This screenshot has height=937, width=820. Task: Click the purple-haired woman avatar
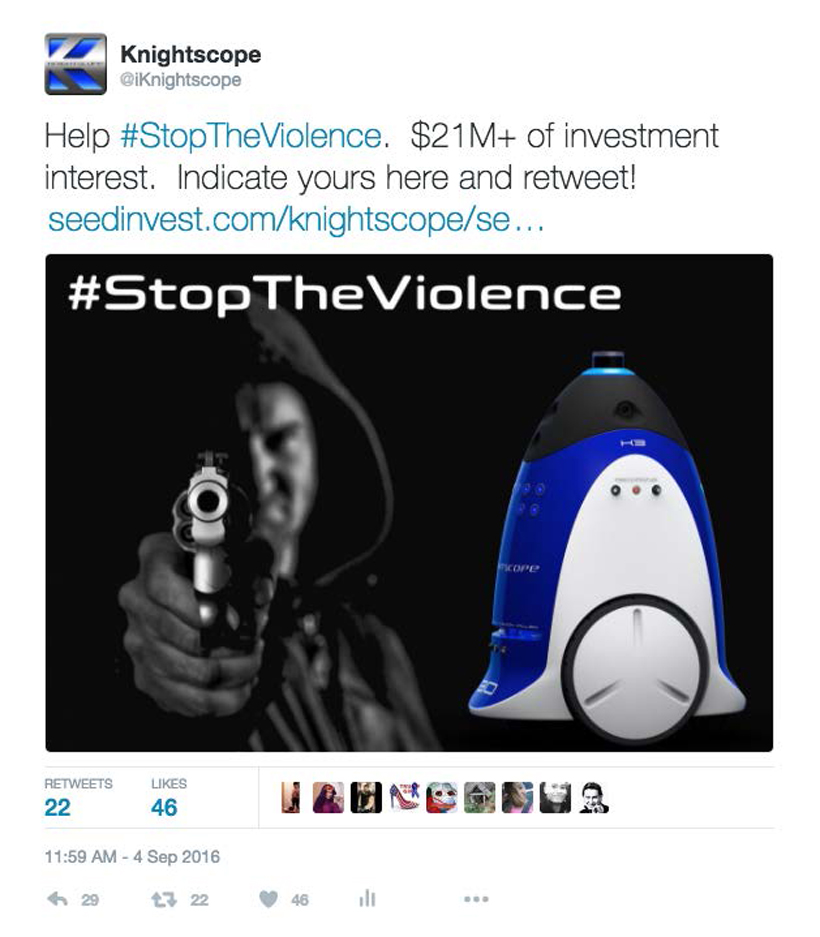[x=328, y=798]
